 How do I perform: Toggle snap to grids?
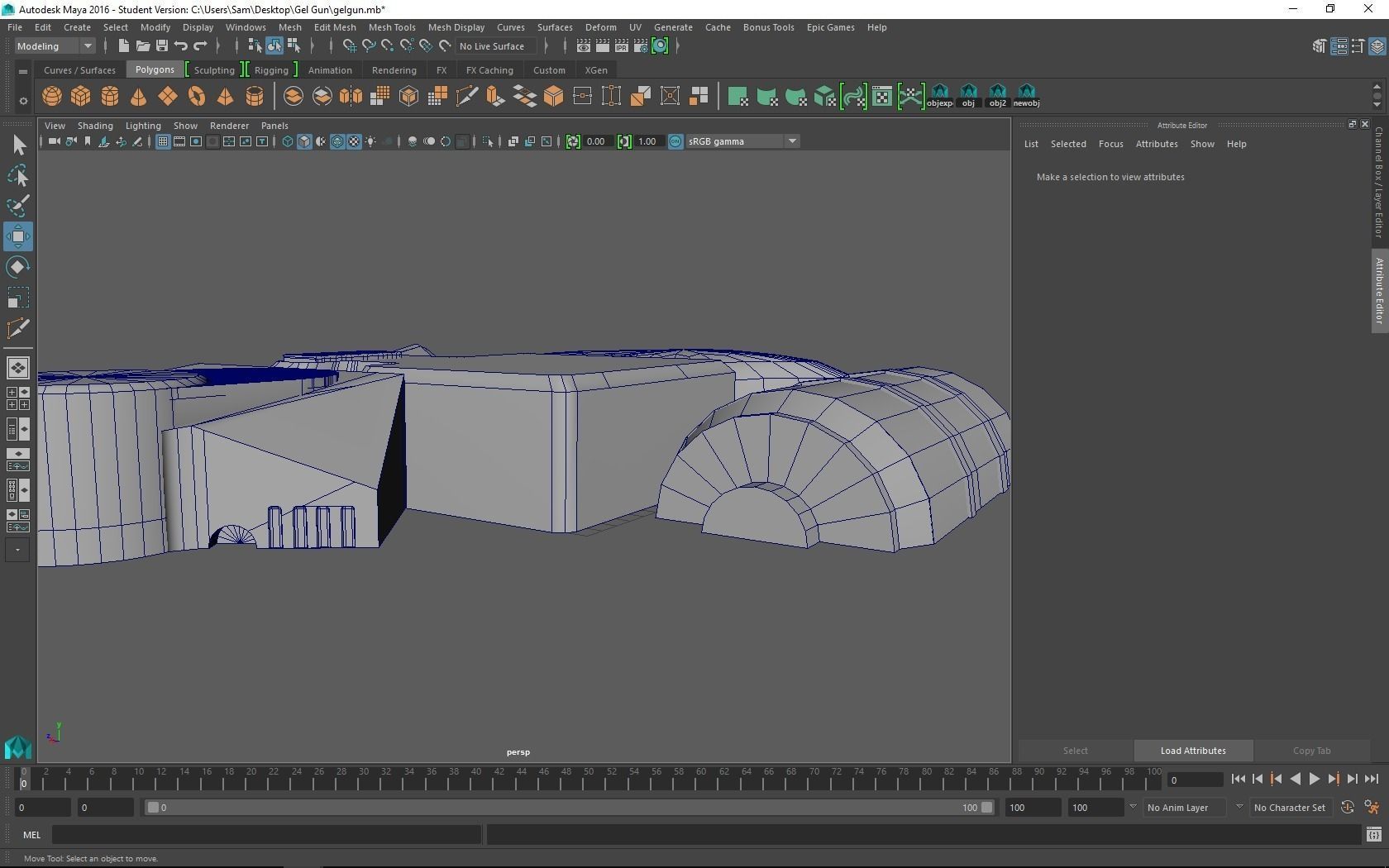[x=349, y=46]
